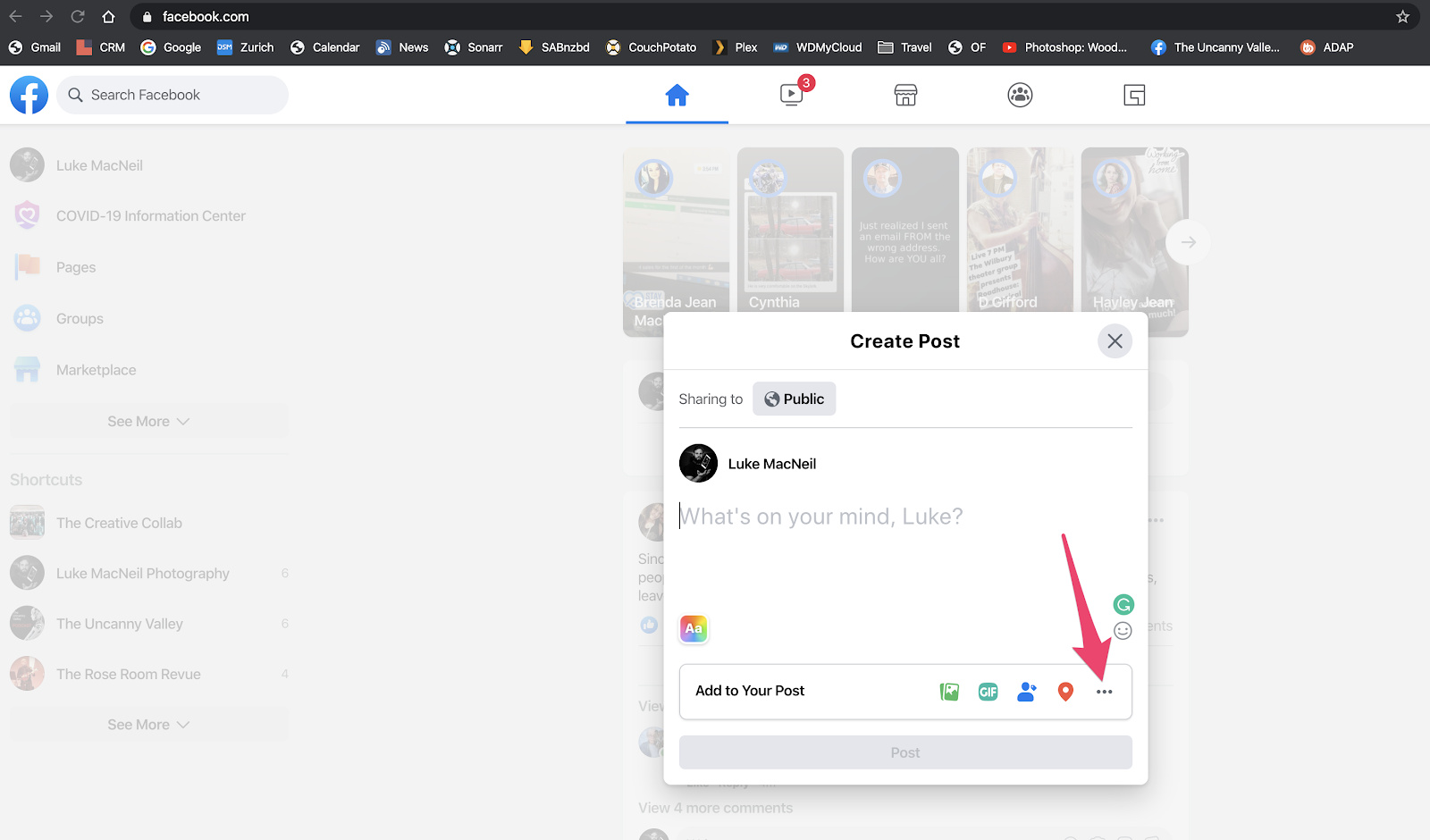Open the Gmail bookmark
The width and height of the screenshot is (1430, 840).
pyautogui.click(x=35, y=47)
